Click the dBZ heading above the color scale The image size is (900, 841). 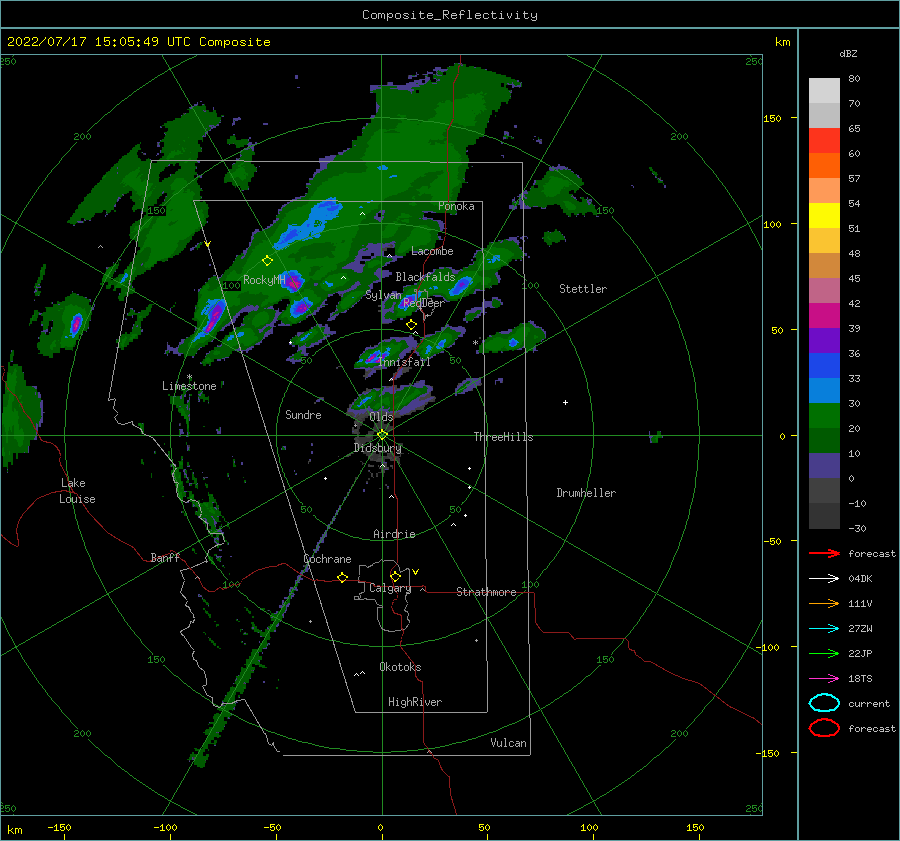tap(848, 54)
